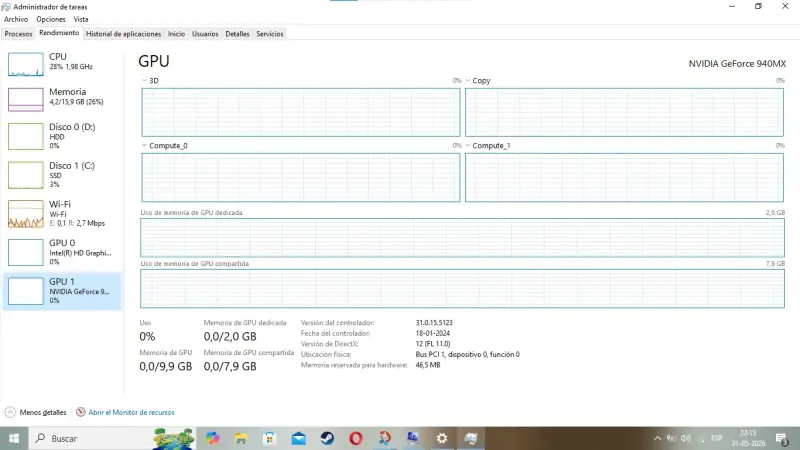Viewport: 800px width, 450px height.
Task: Launch Steam from the taskbar
Action: [x=327, y=438]
